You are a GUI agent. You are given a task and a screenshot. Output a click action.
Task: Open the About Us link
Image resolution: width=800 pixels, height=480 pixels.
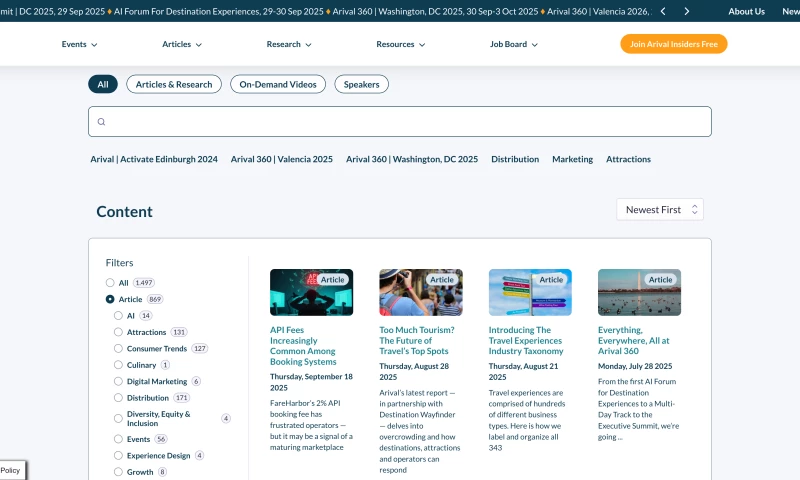click(x=746, y=11)
